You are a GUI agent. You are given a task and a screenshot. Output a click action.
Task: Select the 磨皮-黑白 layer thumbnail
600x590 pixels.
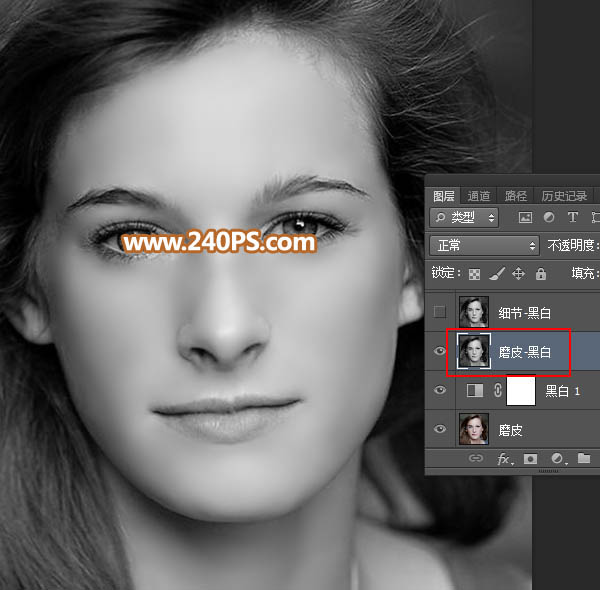(474, 351)
